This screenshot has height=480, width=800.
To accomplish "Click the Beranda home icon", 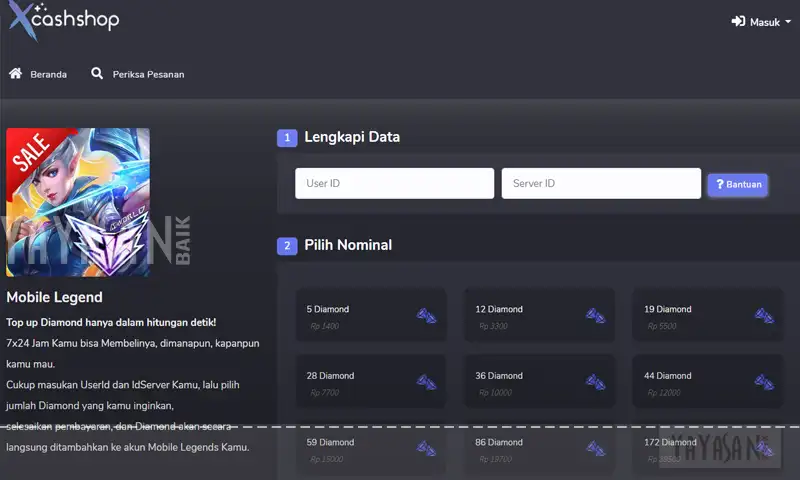I will [15, 73].
